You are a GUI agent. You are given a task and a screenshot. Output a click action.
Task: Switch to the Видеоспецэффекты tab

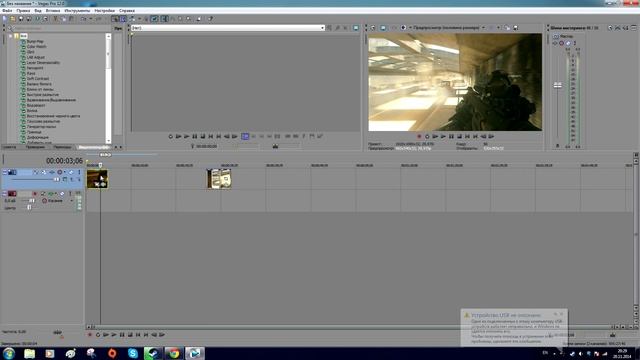click(93, 147)
